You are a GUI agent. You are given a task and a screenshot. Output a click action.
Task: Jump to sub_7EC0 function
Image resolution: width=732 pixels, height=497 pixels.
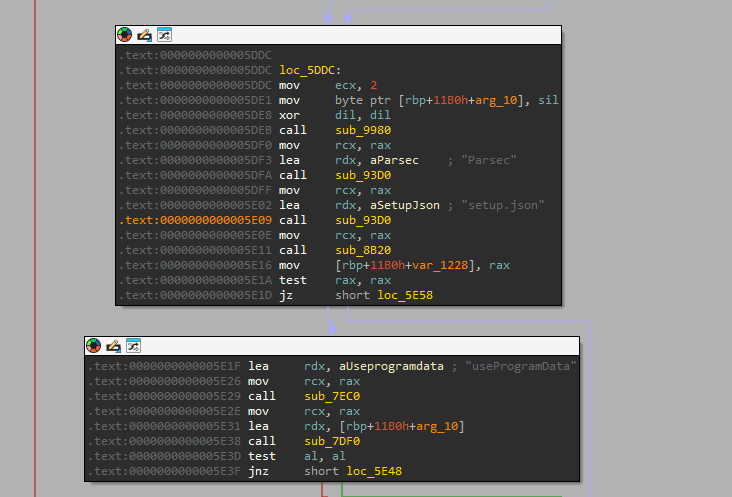click(332, 396)
